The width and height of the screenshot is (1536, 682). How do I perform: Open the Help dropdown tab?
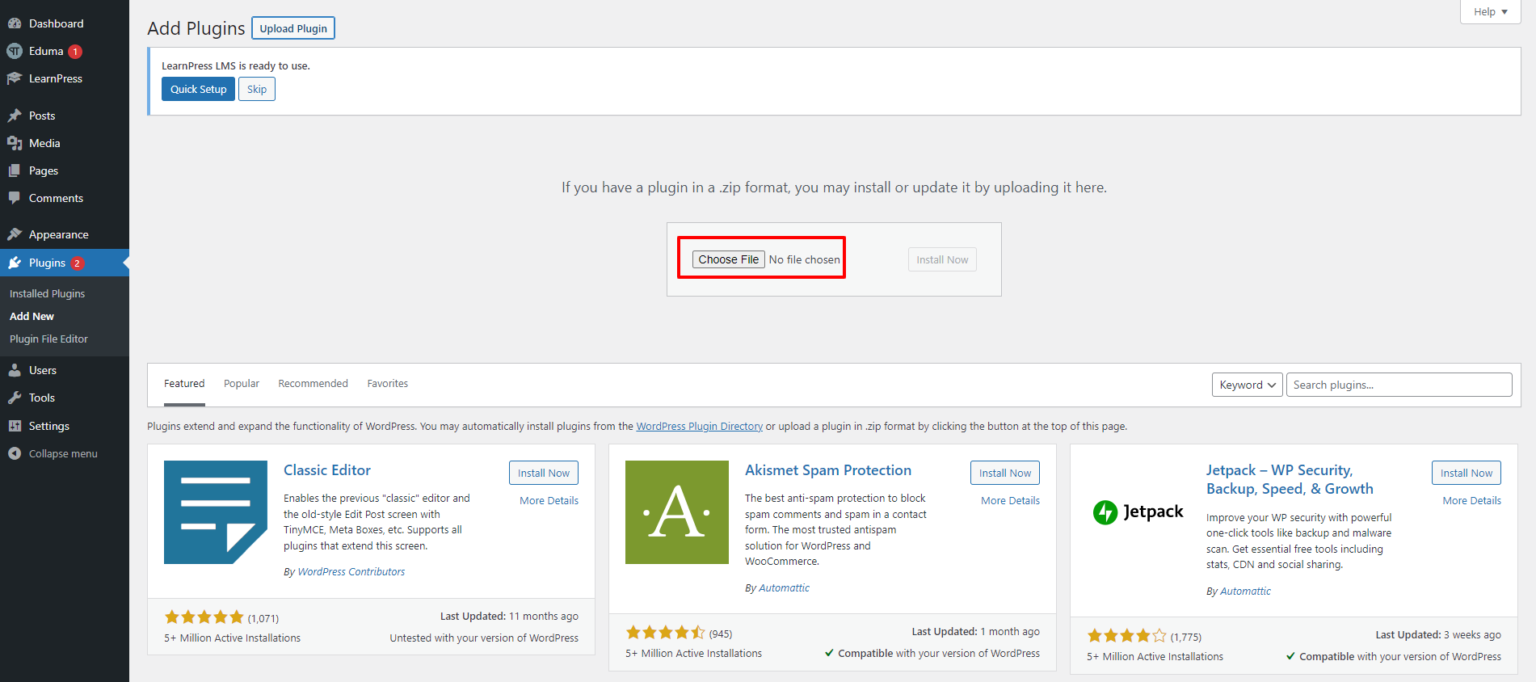(1491, 12)
